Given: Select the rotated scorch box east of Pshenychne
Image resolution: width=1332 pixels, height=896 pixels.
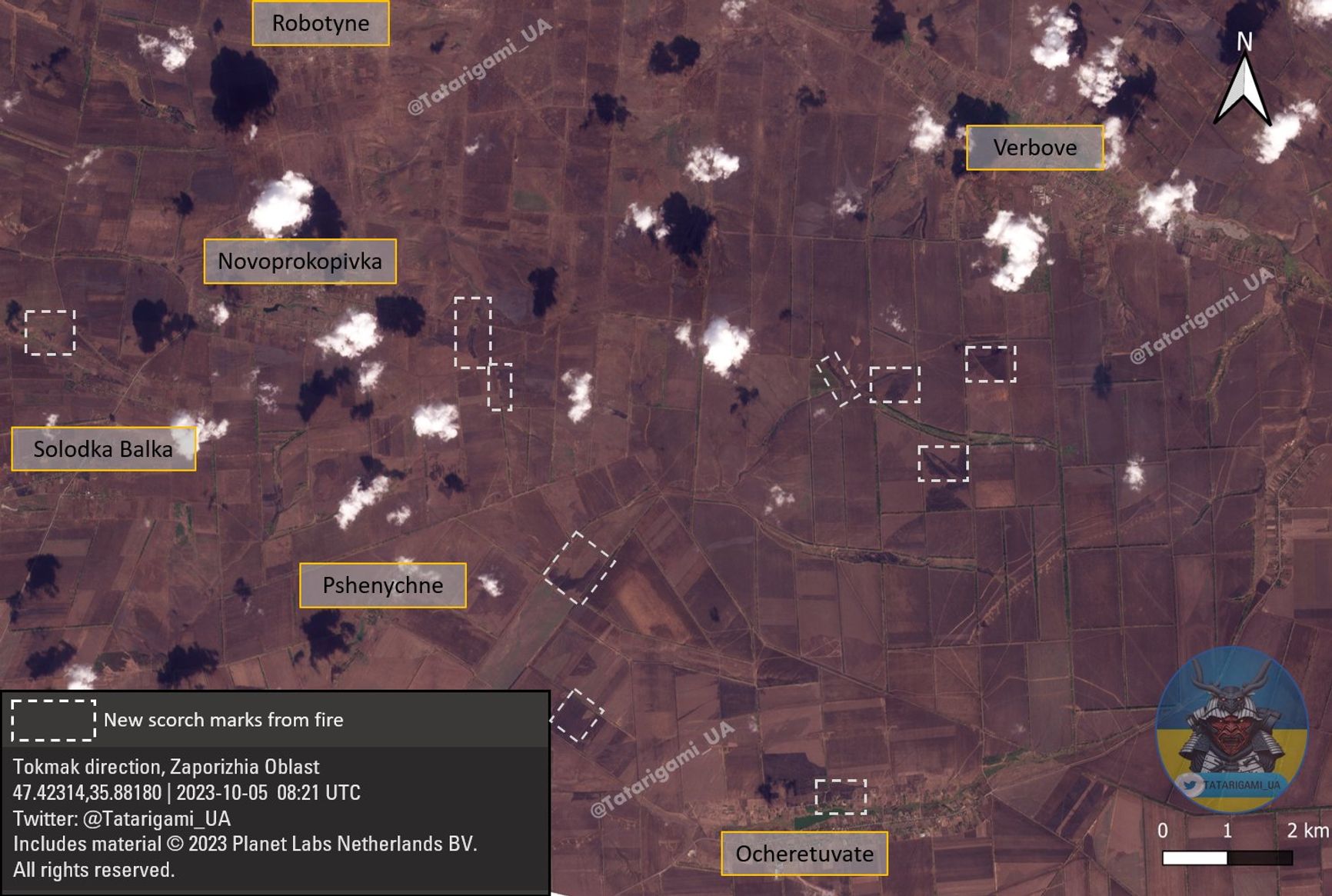Looking at the screenshot, I should 579,568.
